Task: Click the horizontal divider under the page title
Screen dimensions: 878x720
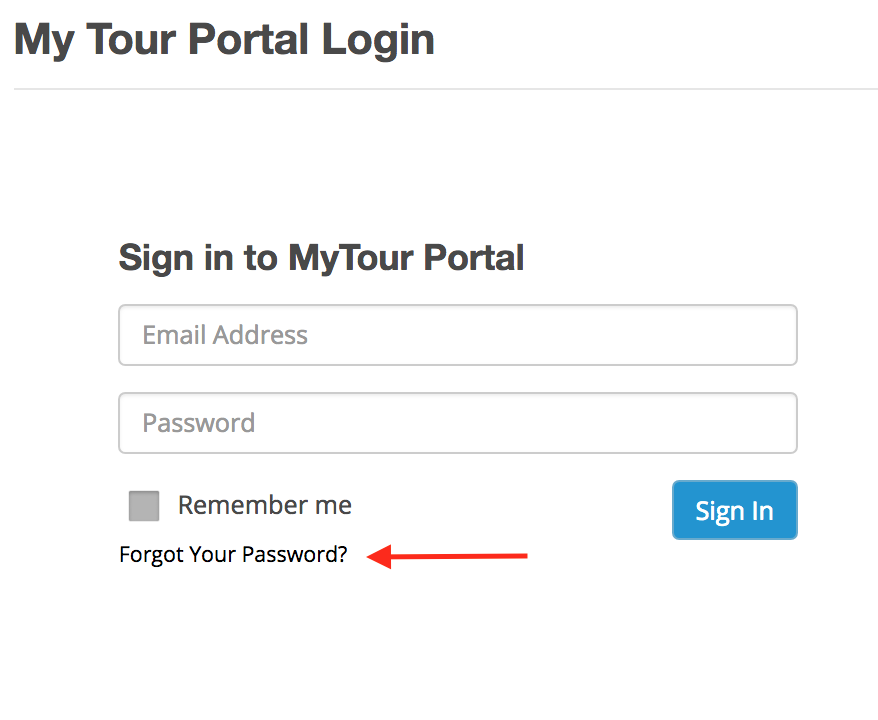Action: point(446,89)
